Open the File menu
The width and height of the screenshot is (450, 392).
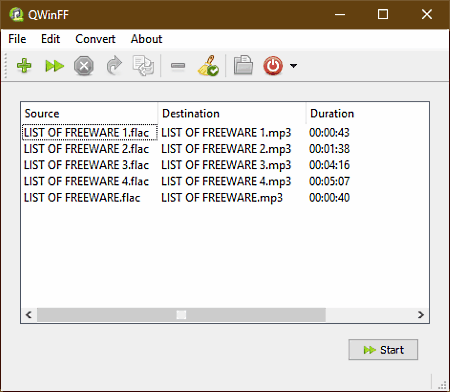[x=17, y=39]
